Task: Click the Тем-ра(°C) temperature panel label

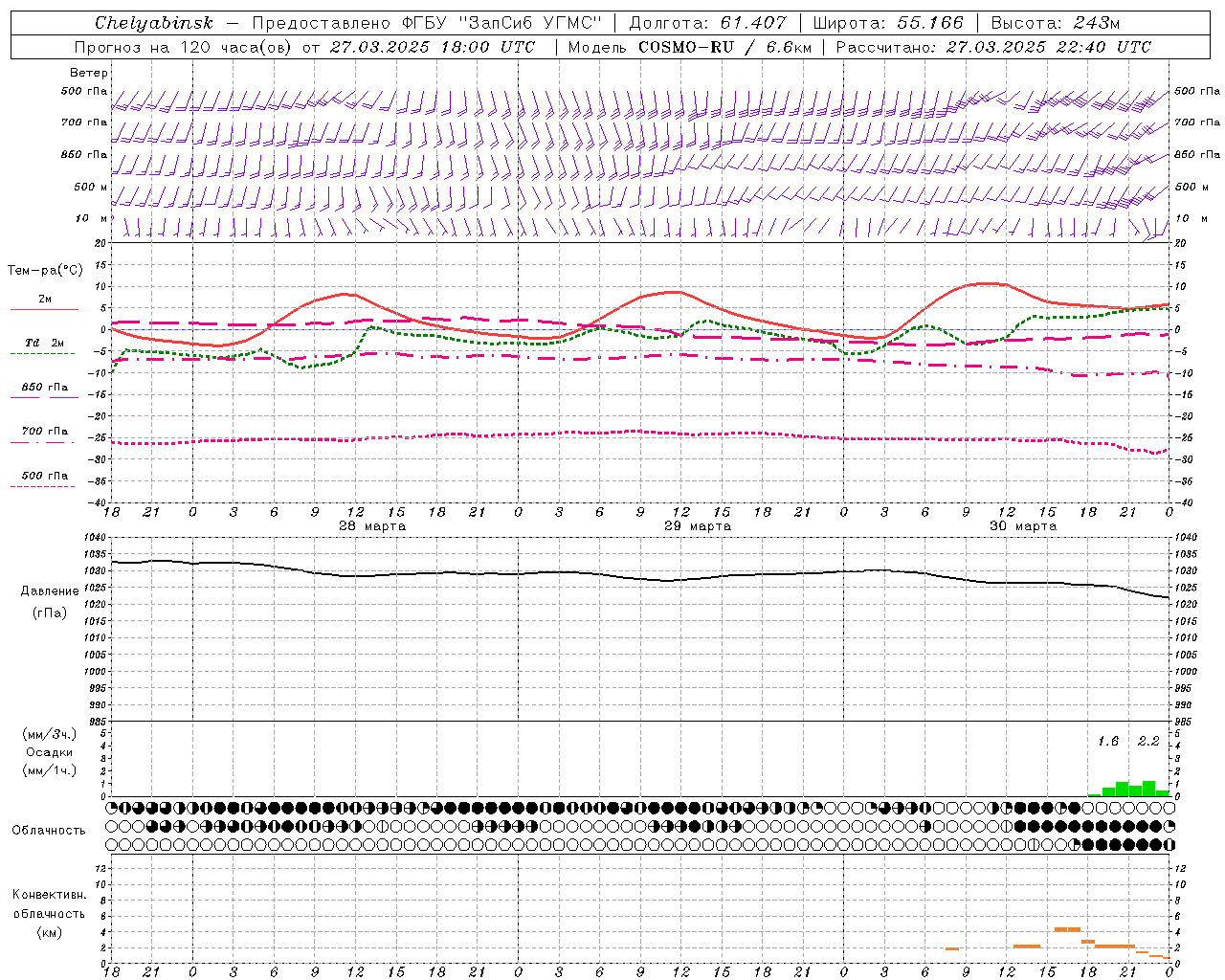Action: [x=45, y=271]
